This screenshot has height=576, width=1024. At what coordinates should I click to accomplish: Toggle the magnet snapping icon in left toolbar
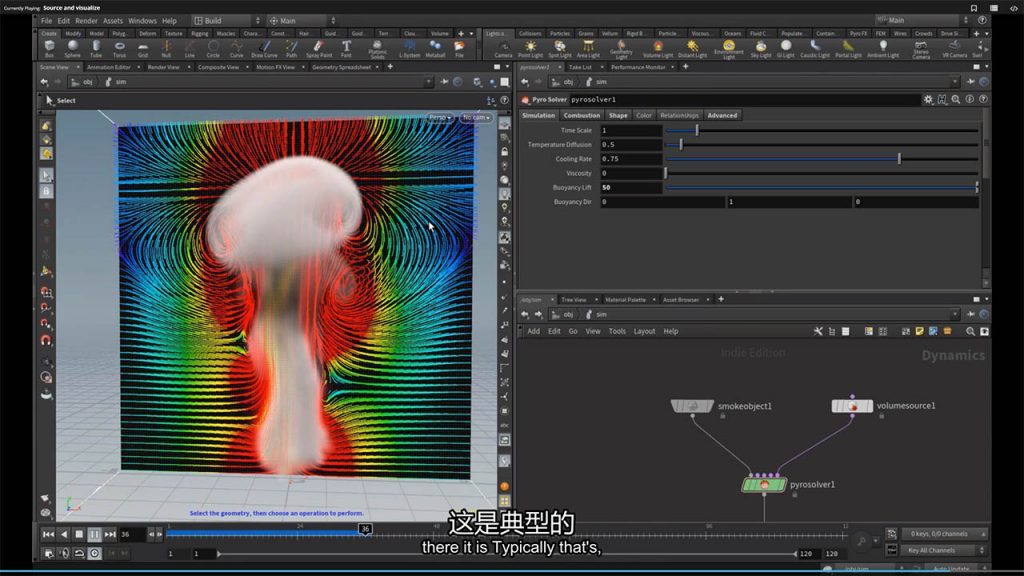tap(46, 340)
